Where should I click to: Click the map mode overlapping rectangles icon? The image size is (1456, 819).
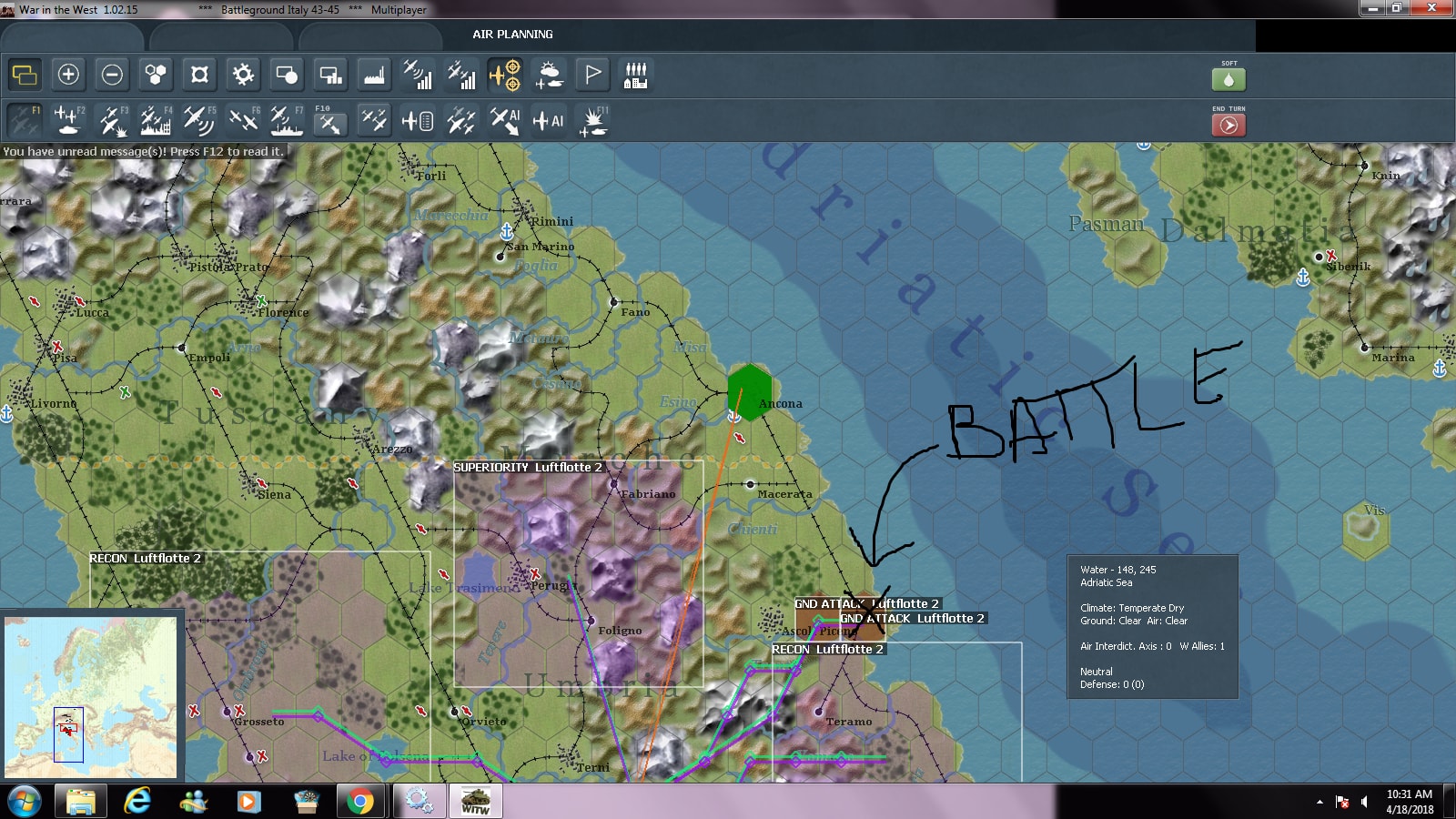[25, 75]
